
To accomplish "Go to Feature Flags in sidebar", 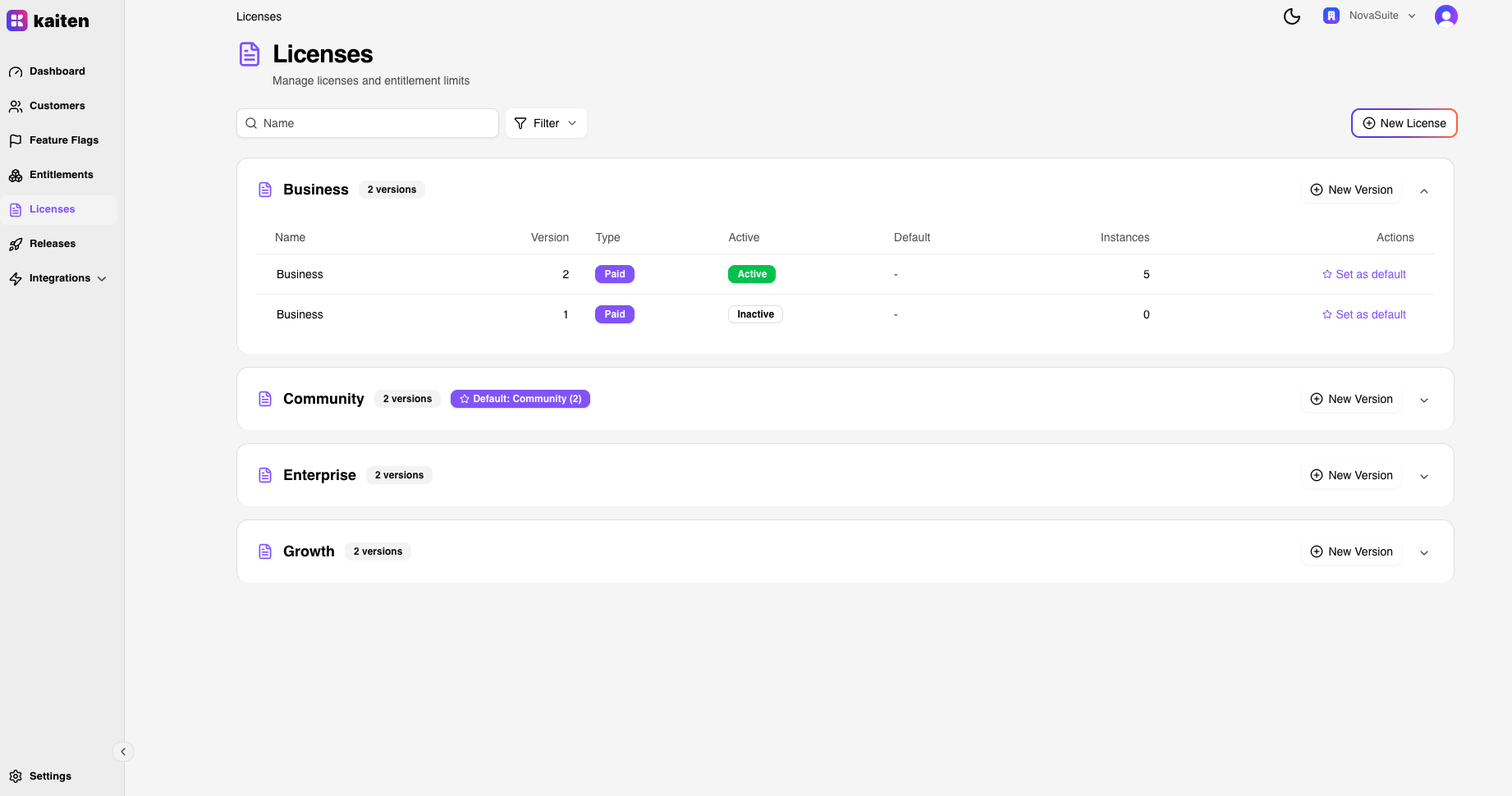I will click(x=63, y=140).
